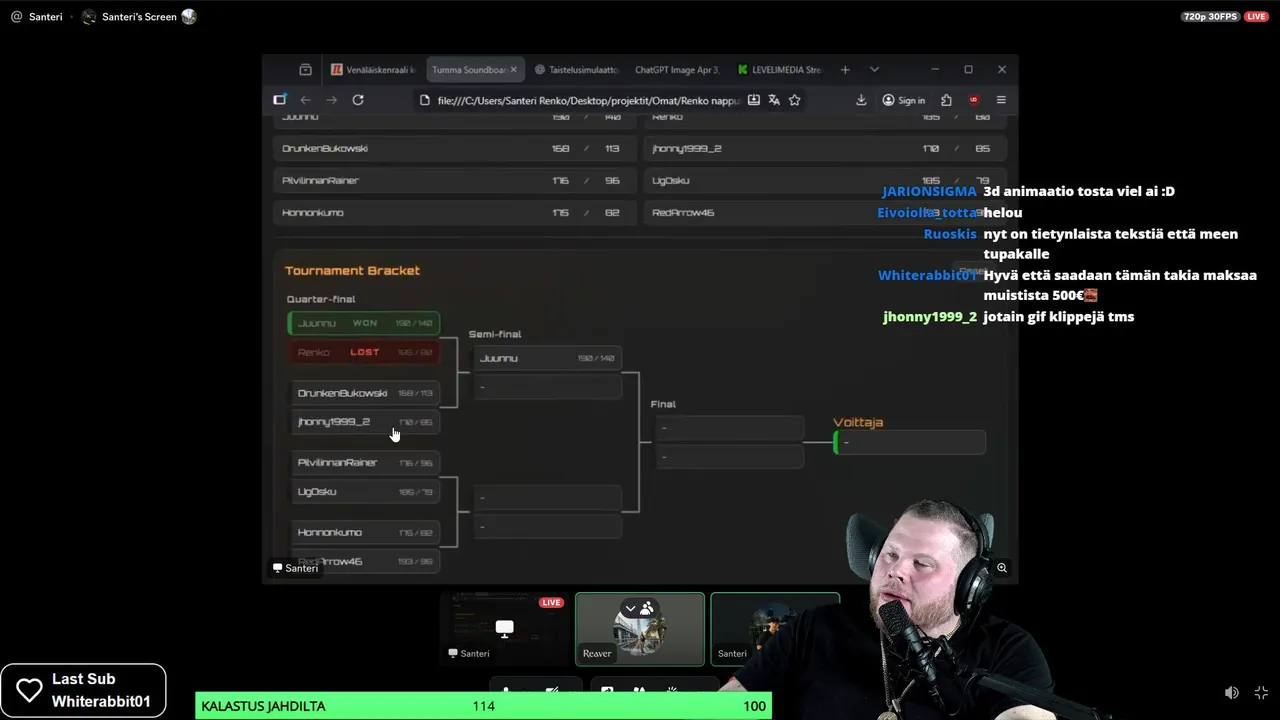
Task: Switch to the Taistelusimulaattori tab
Action: click(577, 70)
